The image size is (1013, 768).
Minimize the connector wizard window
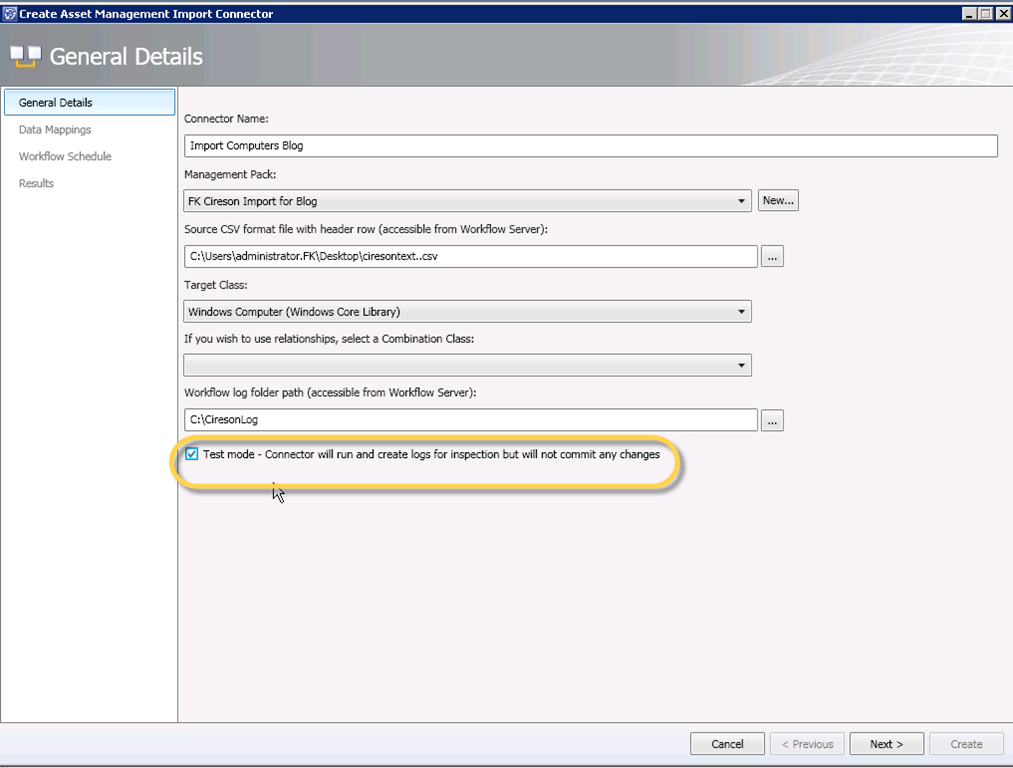(968, 14)
